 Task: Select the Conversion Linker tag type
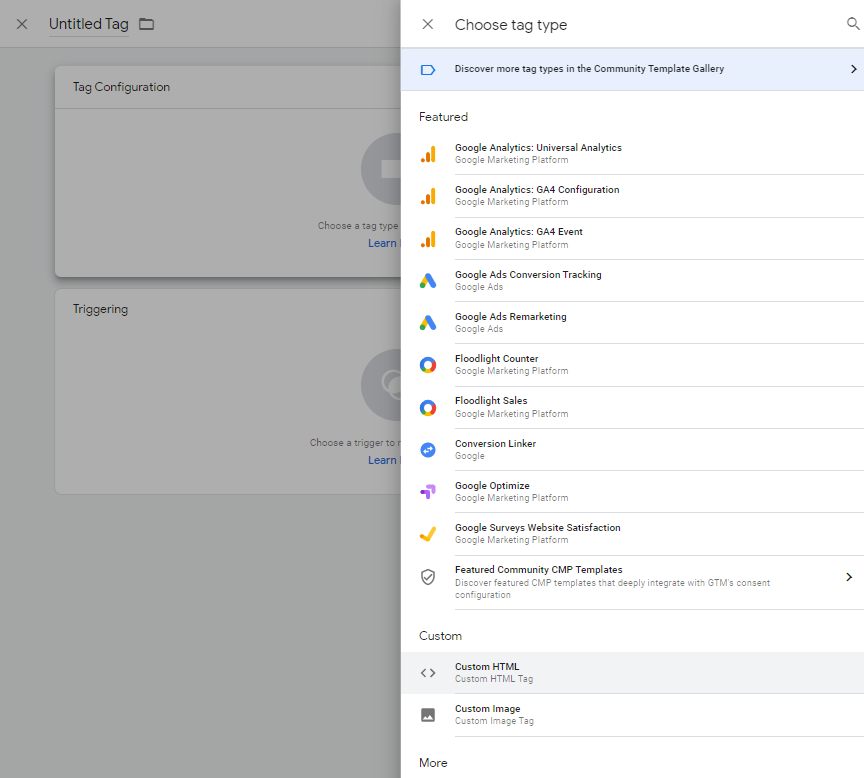[x=633, y=450]
